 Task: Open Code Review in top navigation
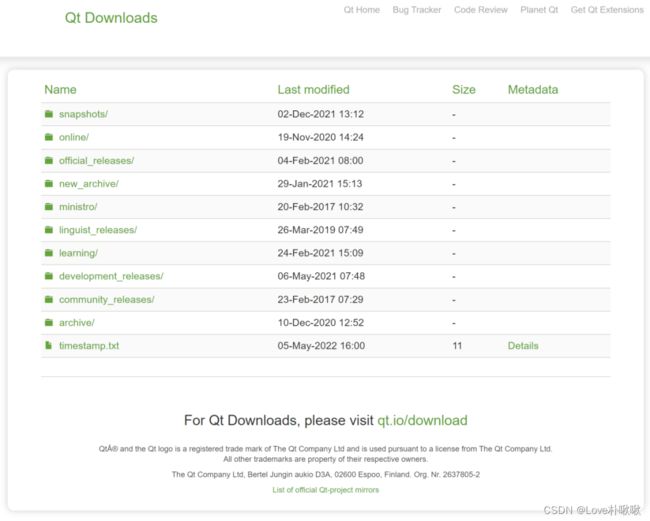click(x=480, y=10)
